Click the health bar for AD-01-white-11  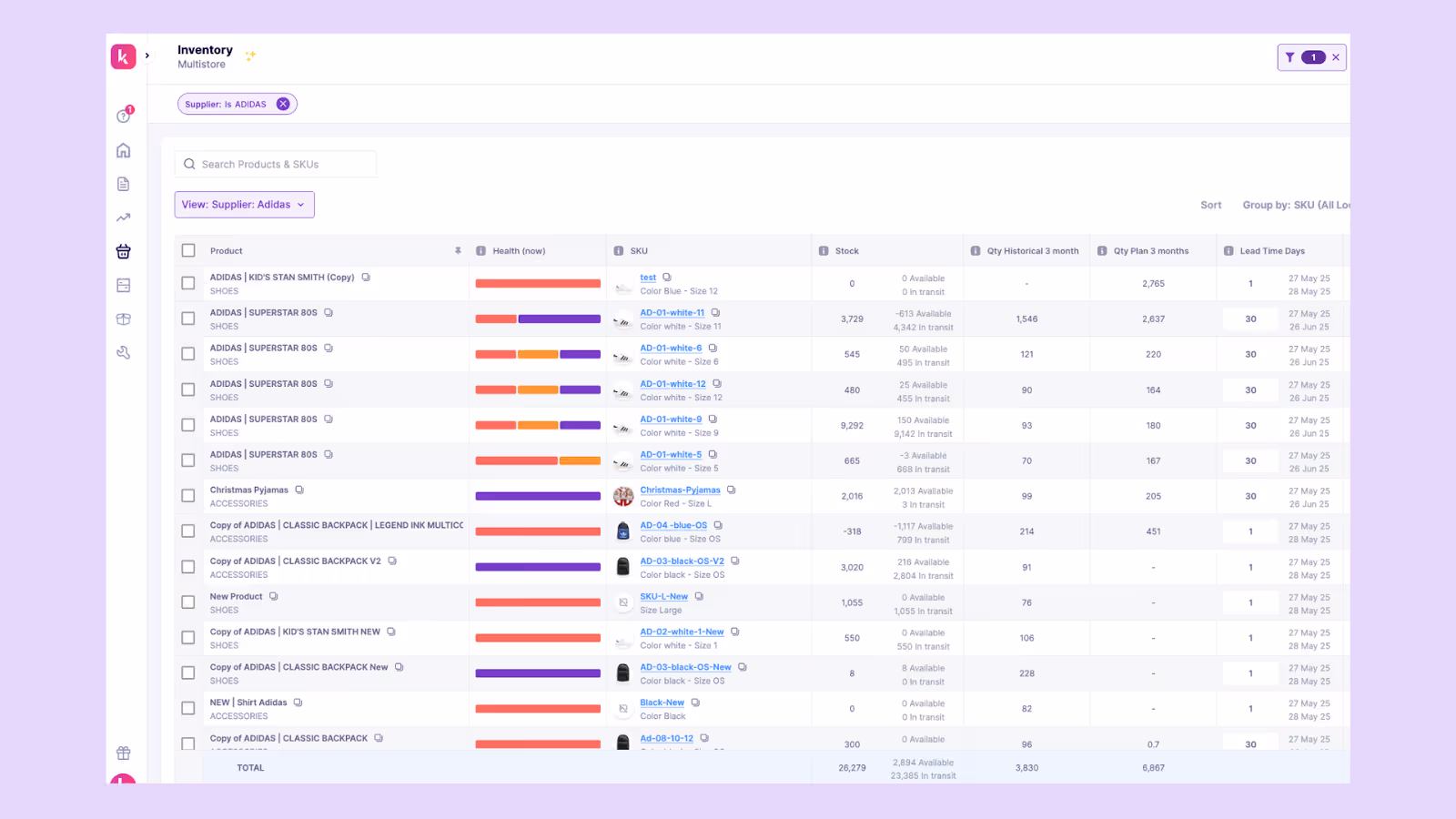pyautogui.click(x=538, y=318)
